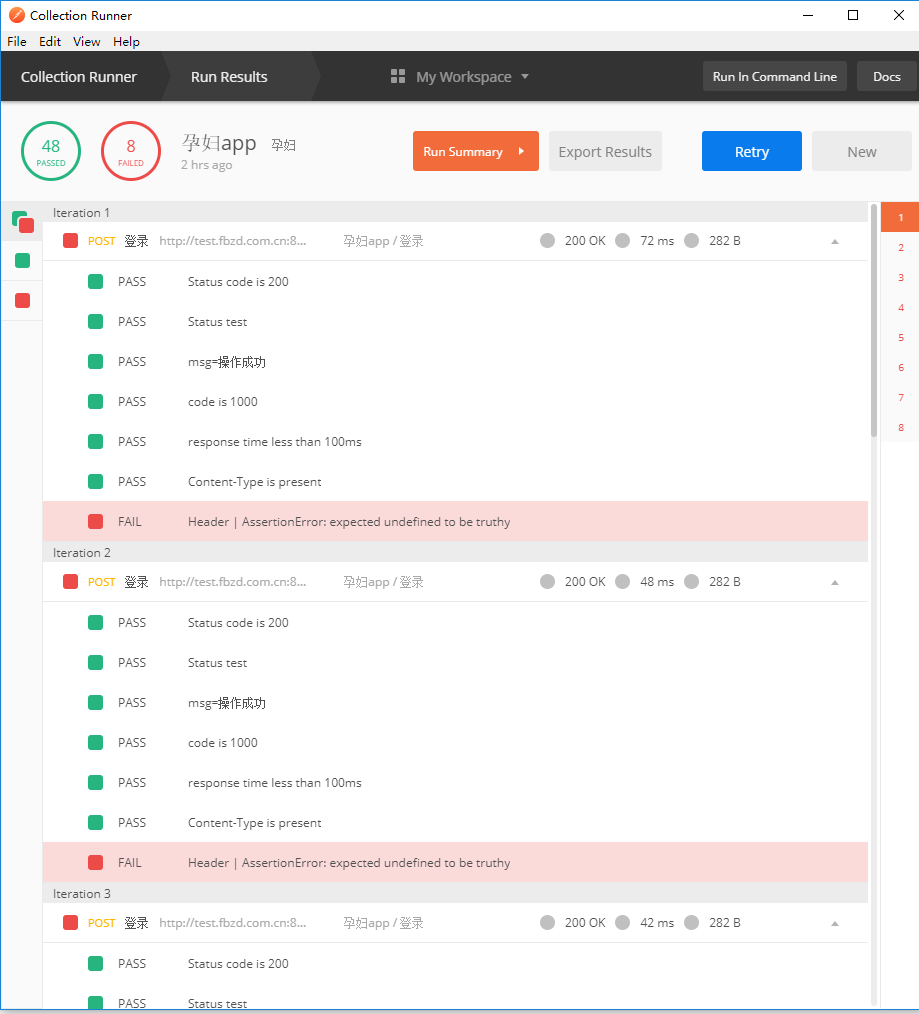The width and height of the screenshot is (919, 1014).
Task: Jump to iteration 2 in right index
Action: (x=900, y=248)
